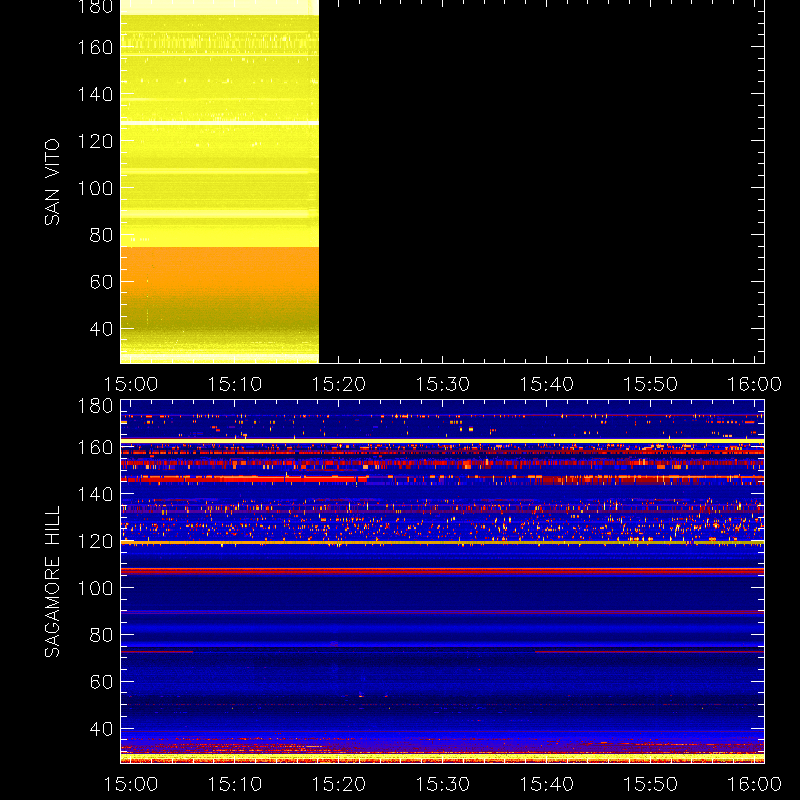800x800 pixels.
Task: Select the 120 tick on San Vito plot
Action: 95,141
